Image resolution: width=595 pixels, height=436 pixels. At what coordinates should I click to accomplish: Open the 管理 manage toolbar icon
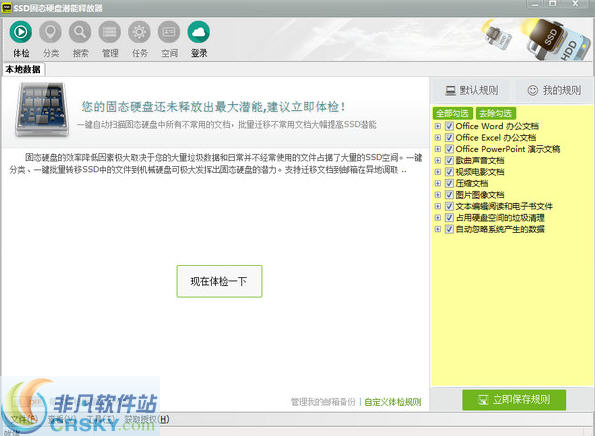(x=109, y=33)
